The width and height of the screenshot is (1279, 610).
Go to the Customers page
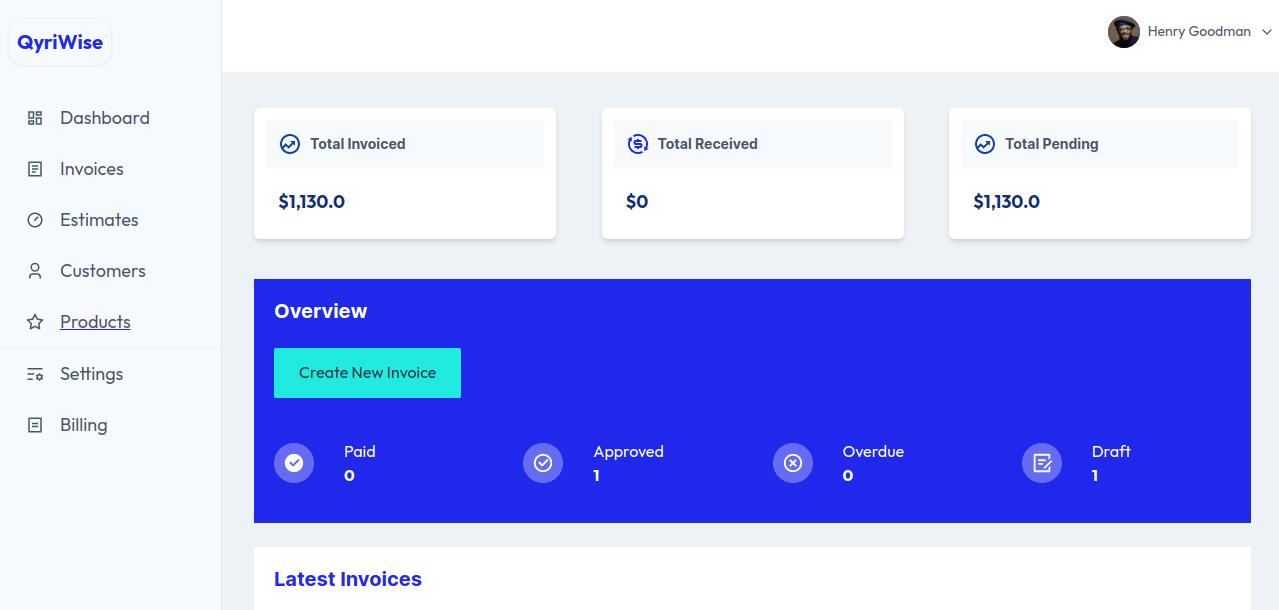pos(103,271)
